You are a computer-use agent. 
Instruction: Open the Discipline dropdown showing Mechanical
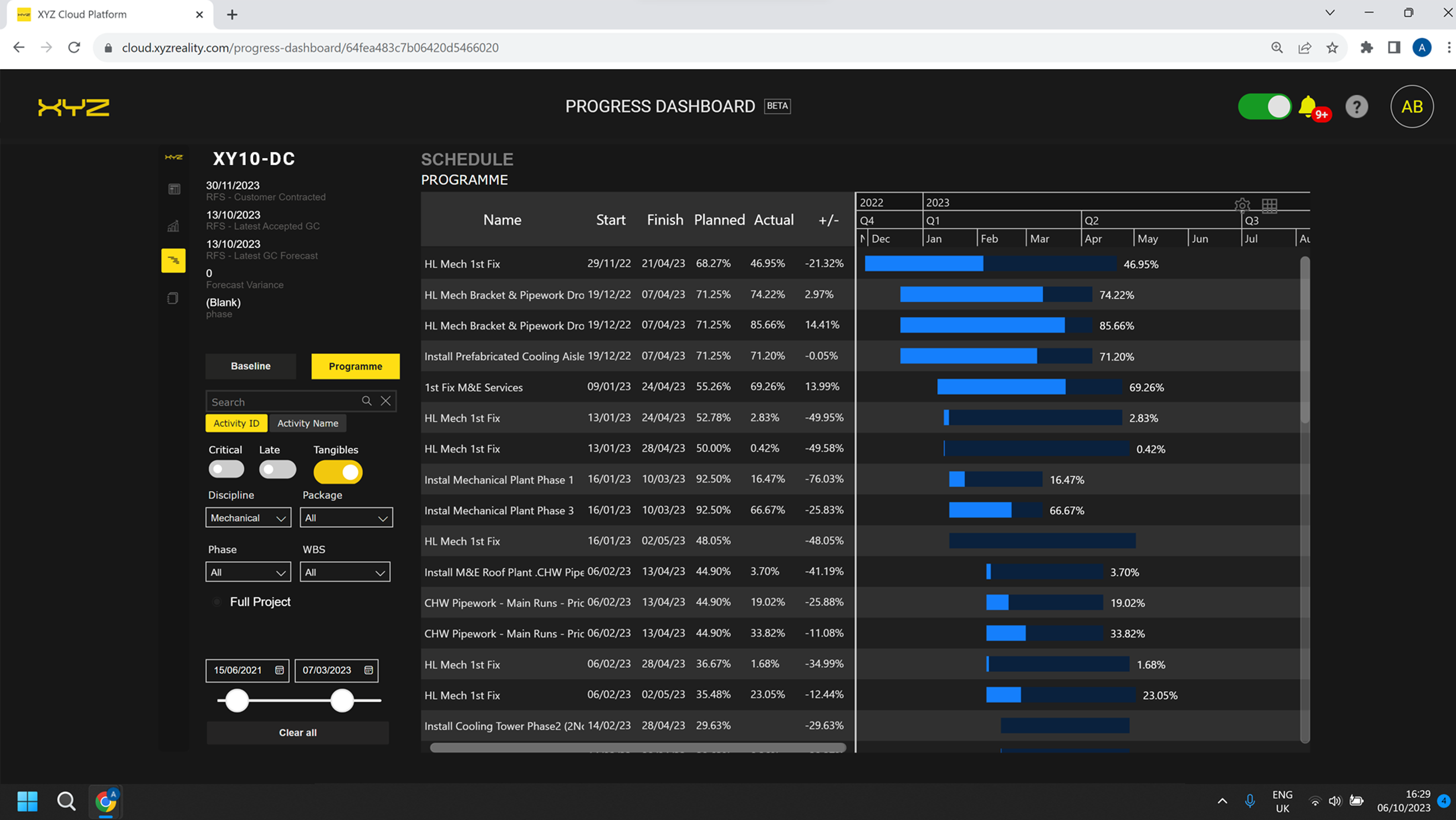[x=248, y=517]
